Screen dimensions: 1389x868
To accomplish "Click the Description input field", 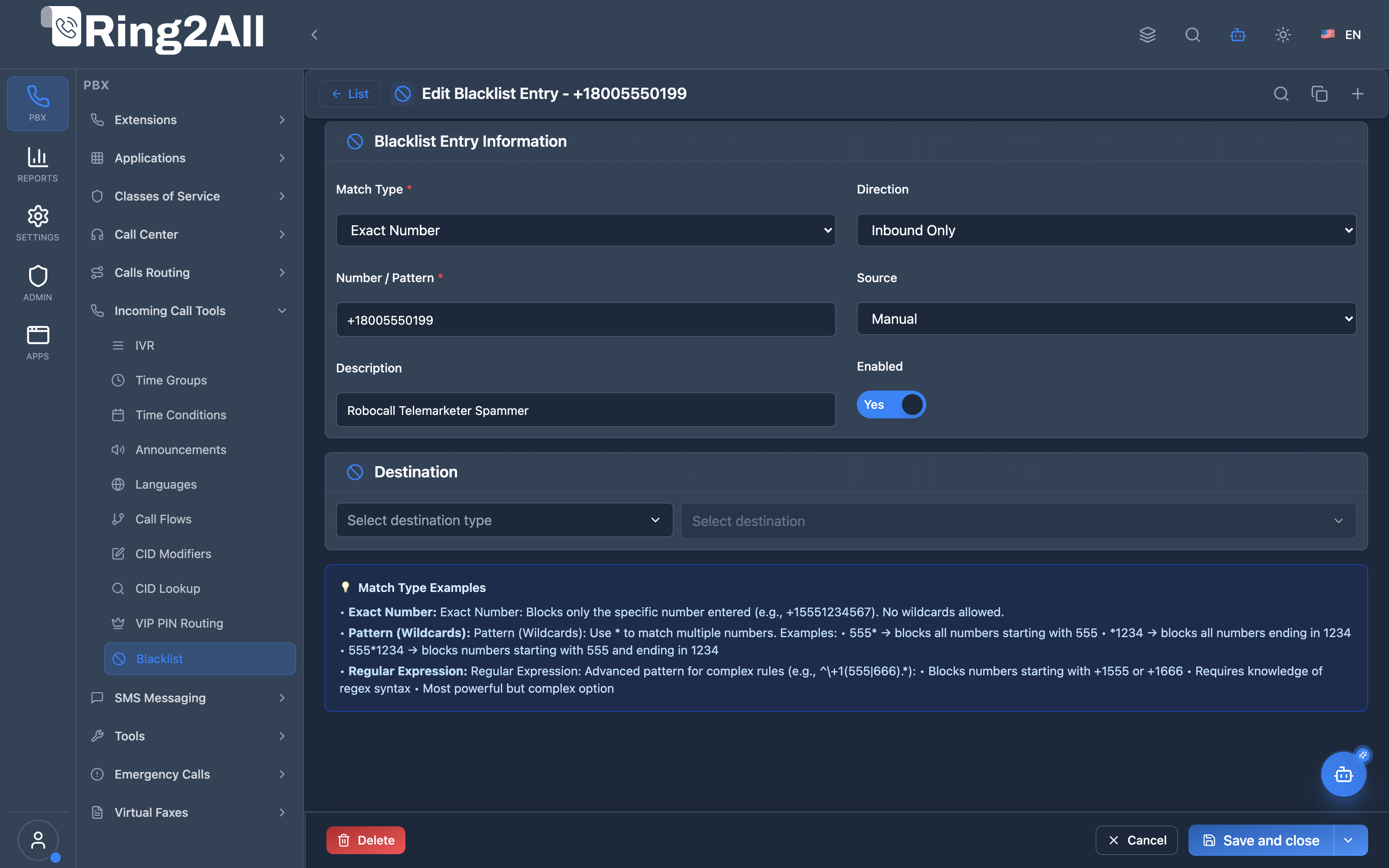I will click(x=586, y=410).
